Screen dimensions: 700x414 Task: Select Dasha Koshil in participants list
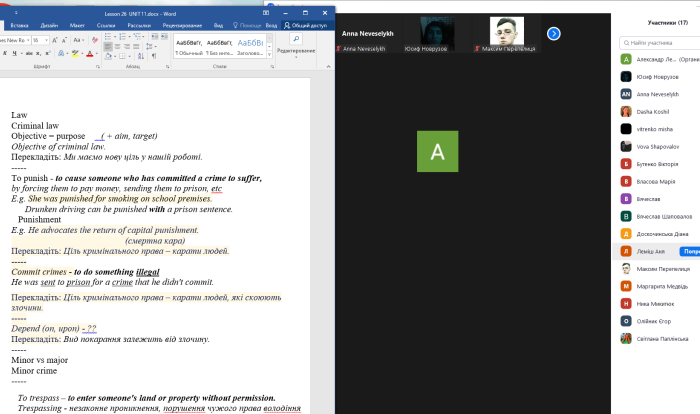click(653, 111)
